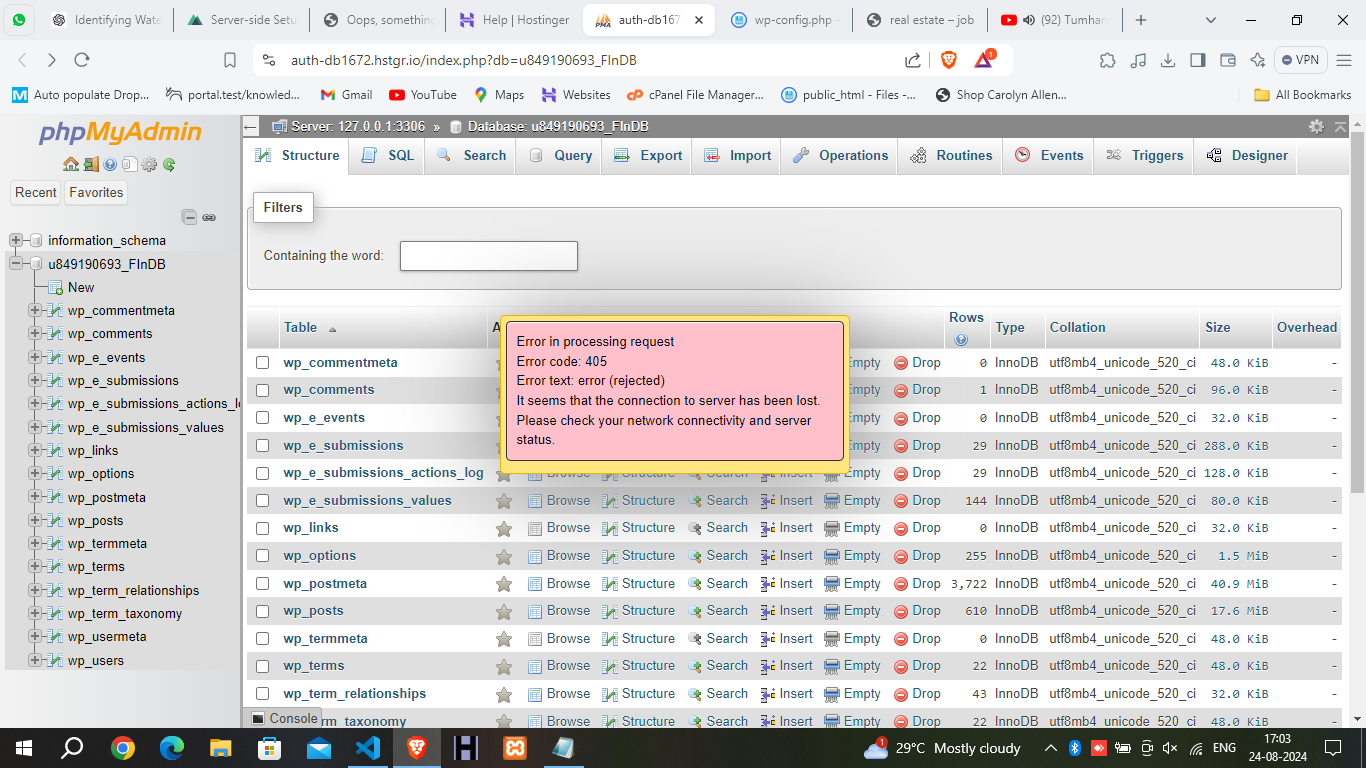Expand wp_users table in the sidebar tree
The width and height of the screenshot is (1366, 768).
(35, 660)
